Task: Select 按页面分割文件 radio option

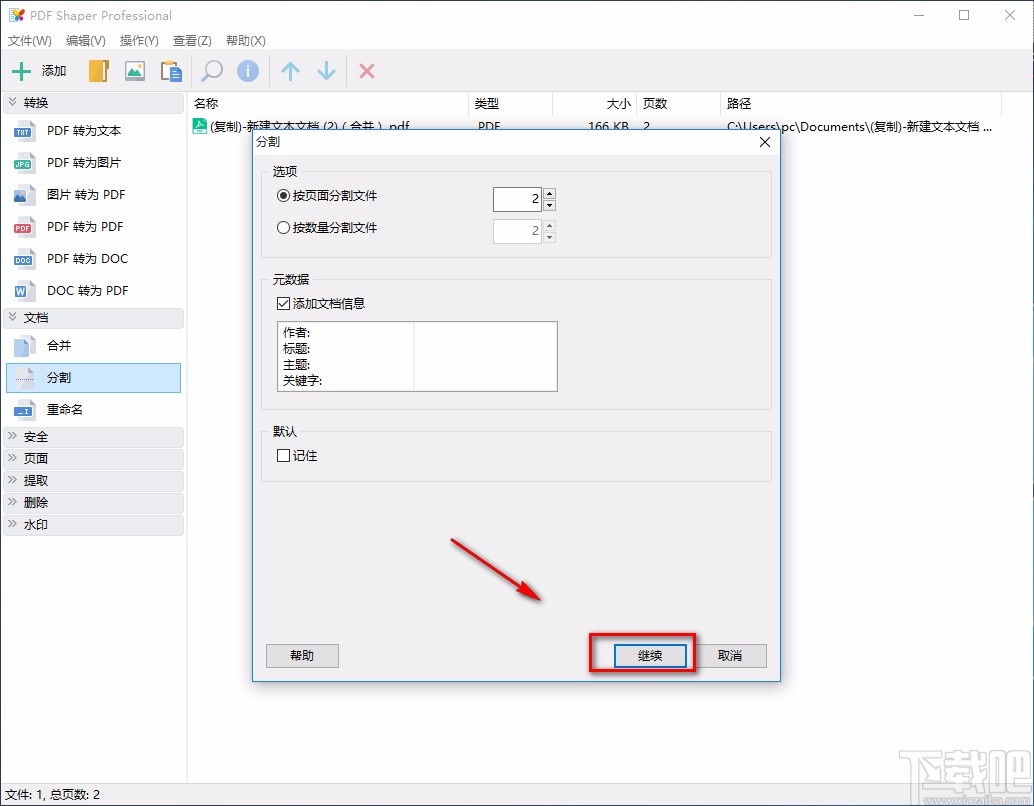Action: [284, 196]
